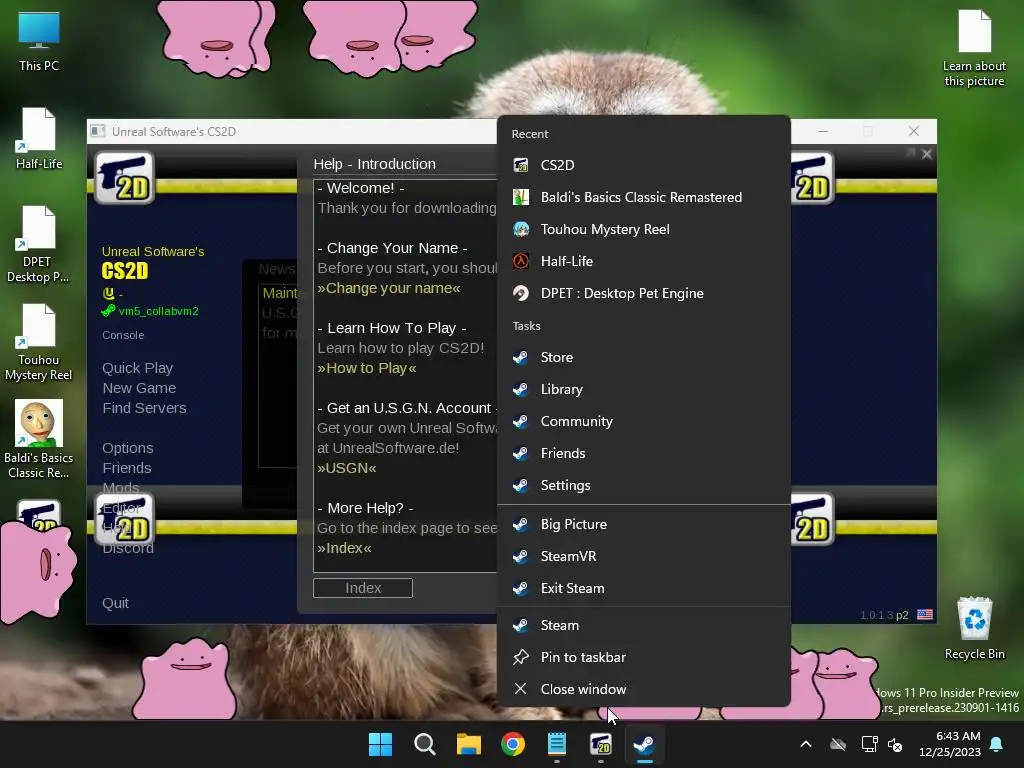Start SteamVR from the jump list
This screenshot has width=1024, height=768.
[643, 556]
